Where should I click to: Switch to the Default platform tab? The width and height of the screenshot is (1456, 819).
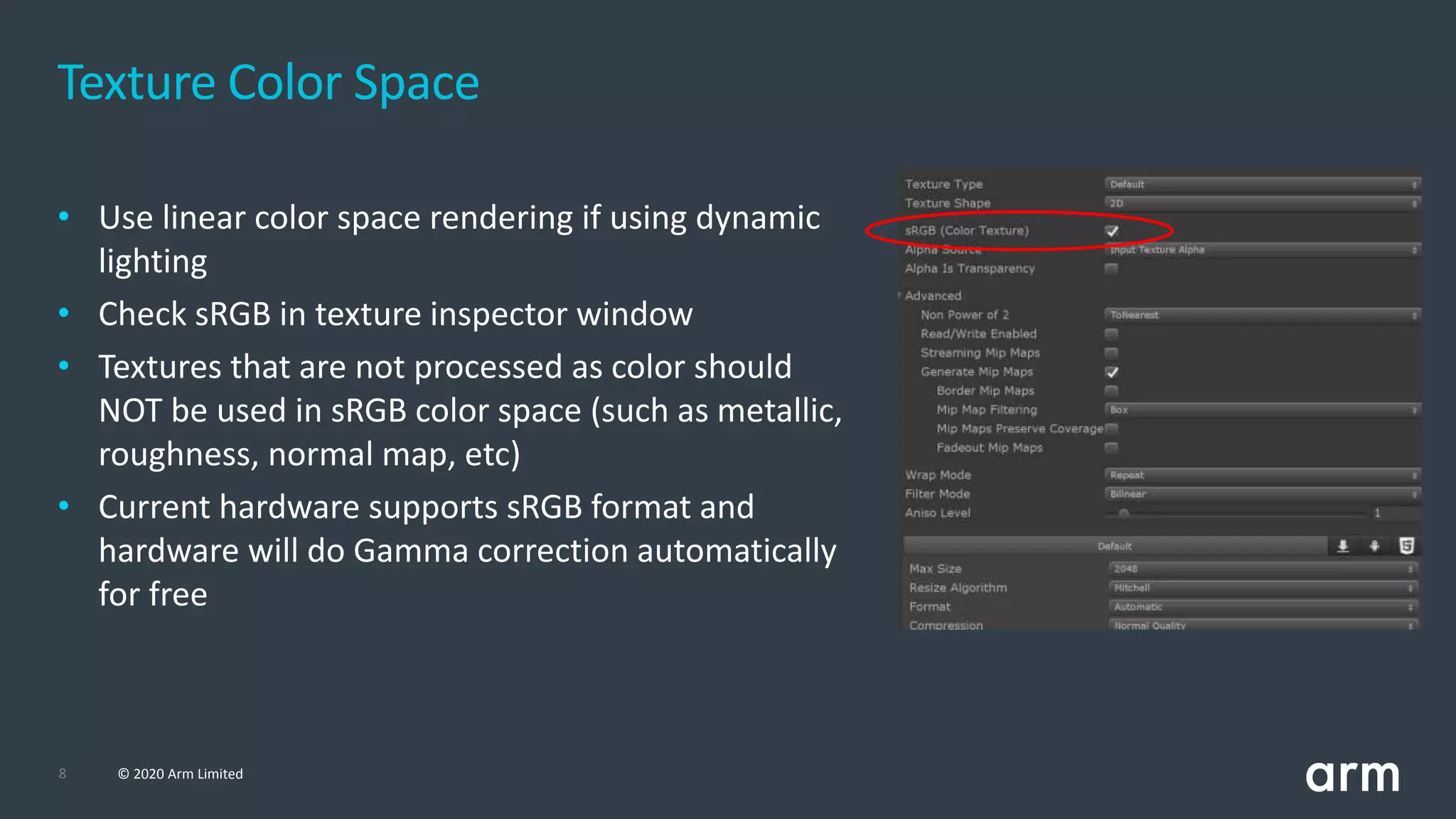click(1114, 546)
